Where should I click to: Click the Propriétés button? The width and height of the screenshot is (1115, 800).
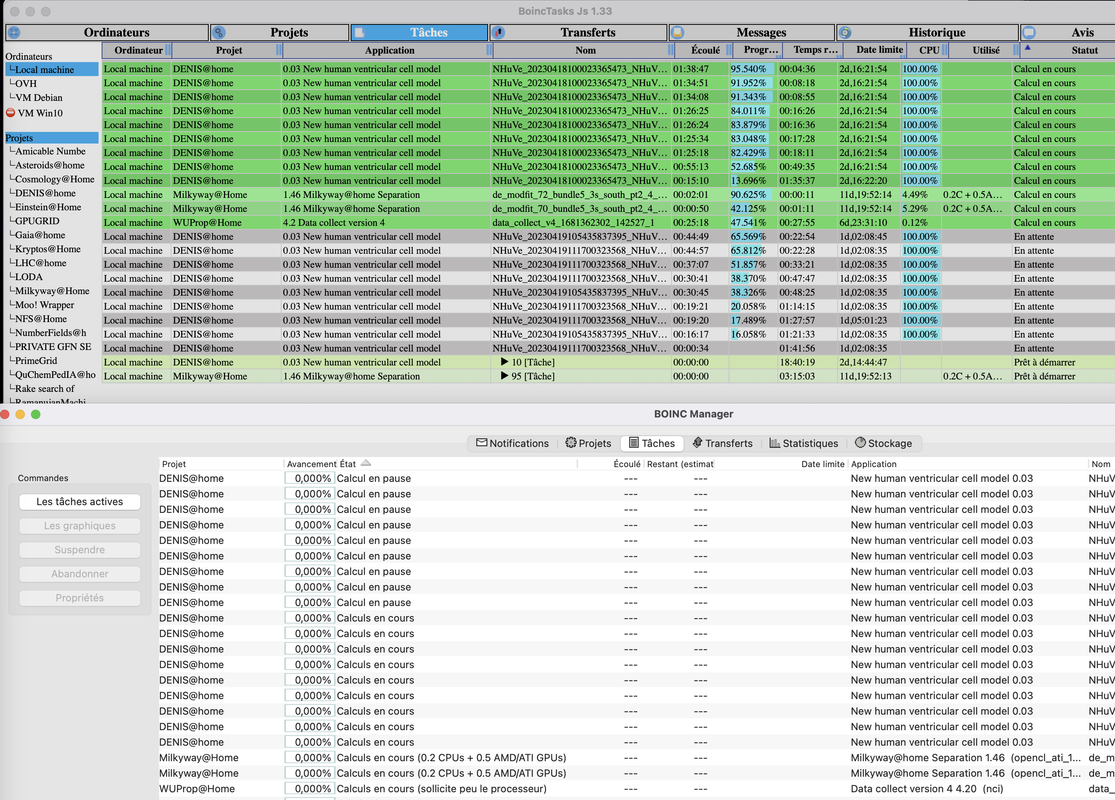tap(80, 598)
